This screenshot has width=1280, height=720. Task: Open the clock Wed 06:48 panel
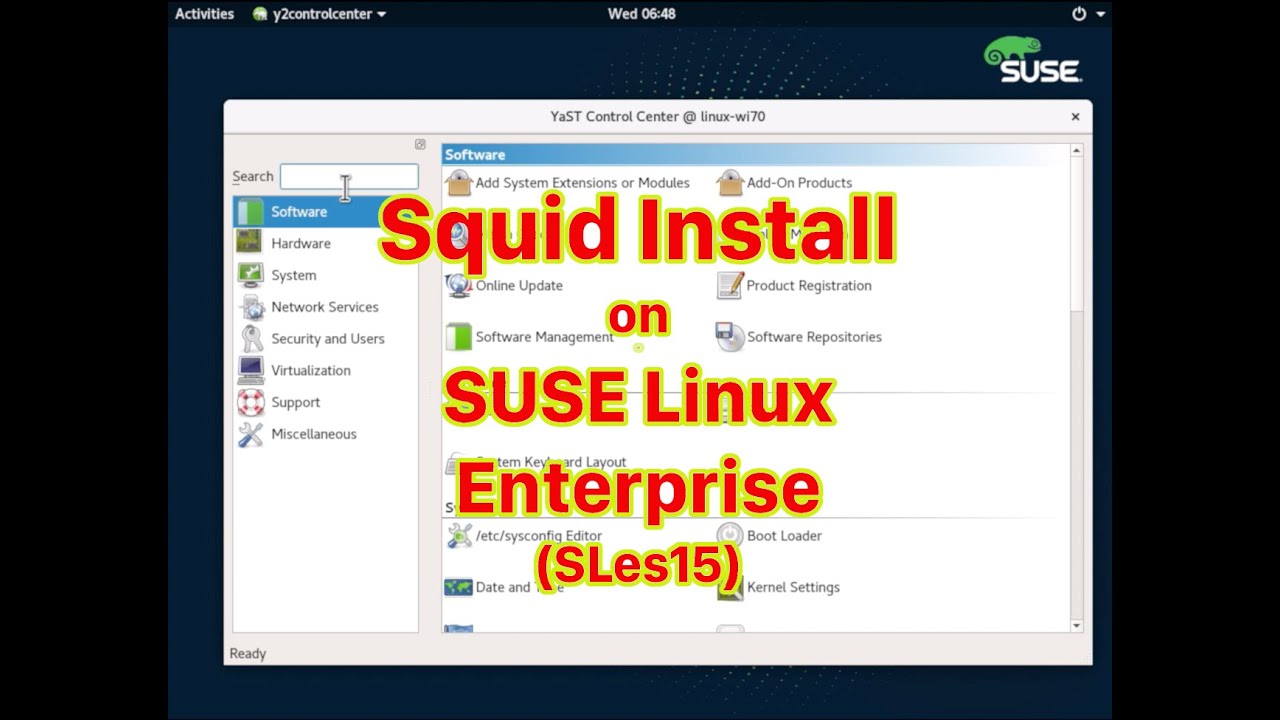pyautogui.click(x=641, y=14)
